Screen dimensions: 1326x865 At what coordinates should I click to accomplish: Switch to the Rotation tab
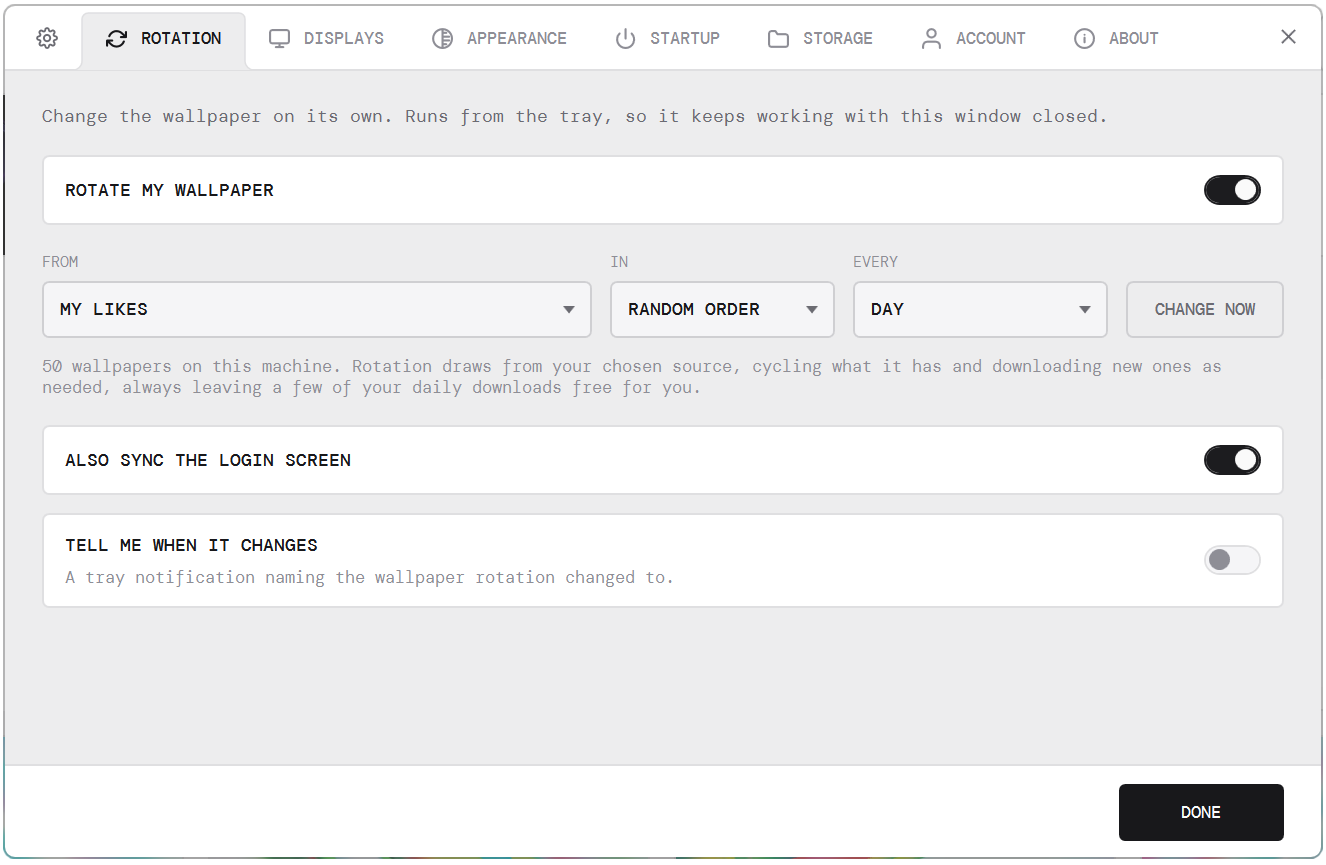(164, 40)
